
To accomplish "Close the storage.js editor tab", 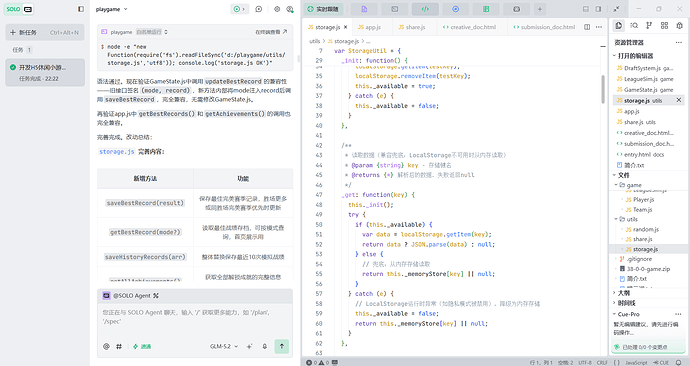I will [345, 27].
